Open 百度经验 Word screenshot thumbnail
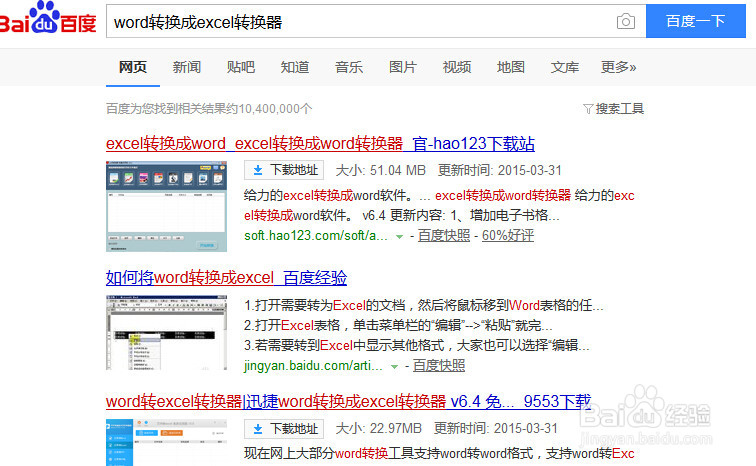The height and width of the screenshot is (466, 756). (x=166, y=333)
